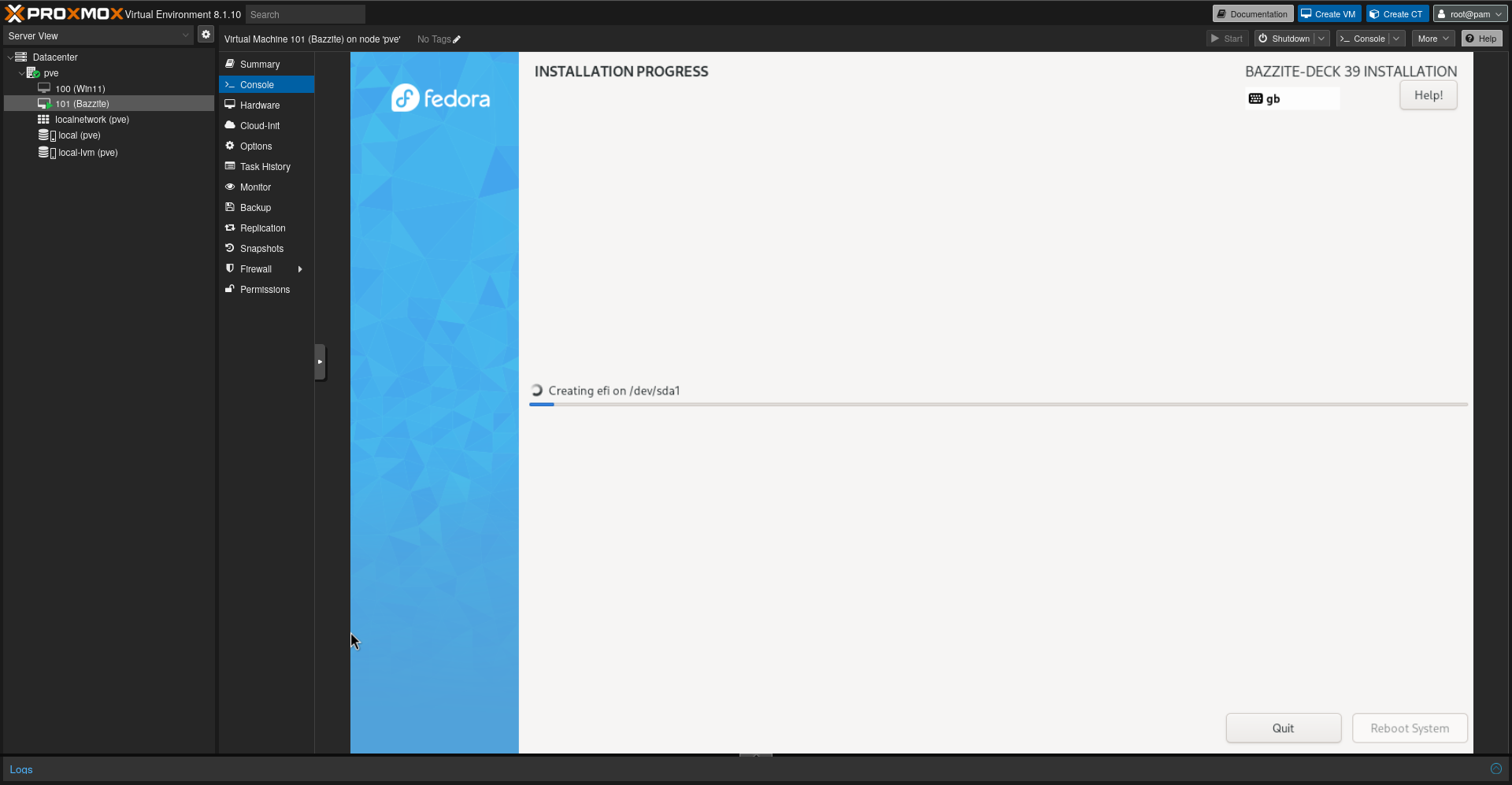Open the Monitor tab
This screenshot has width=1512, height=785.
tap(266, 187)
